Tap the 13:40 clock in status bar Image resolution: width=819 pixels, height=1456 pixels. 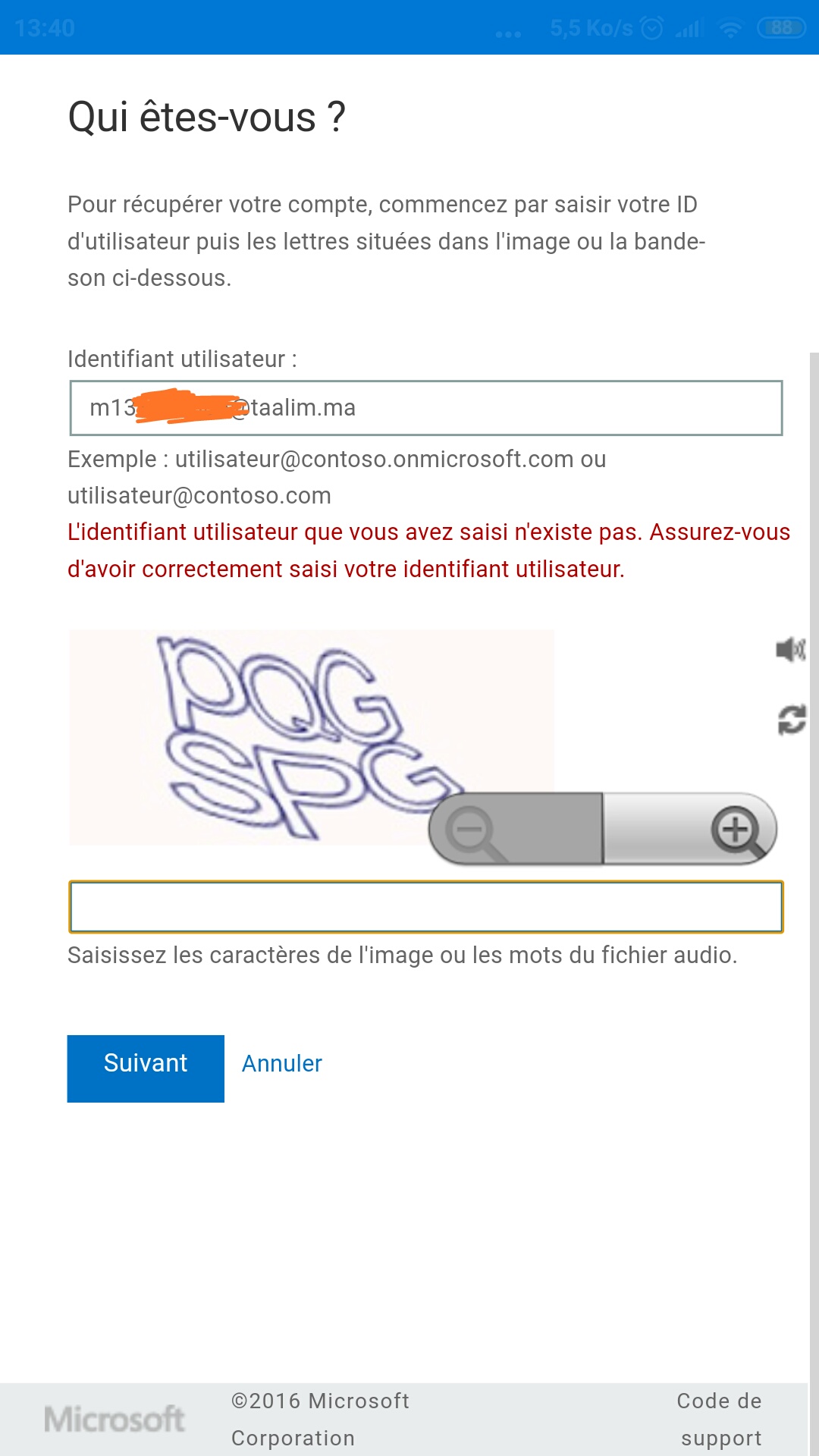point(45,28)
